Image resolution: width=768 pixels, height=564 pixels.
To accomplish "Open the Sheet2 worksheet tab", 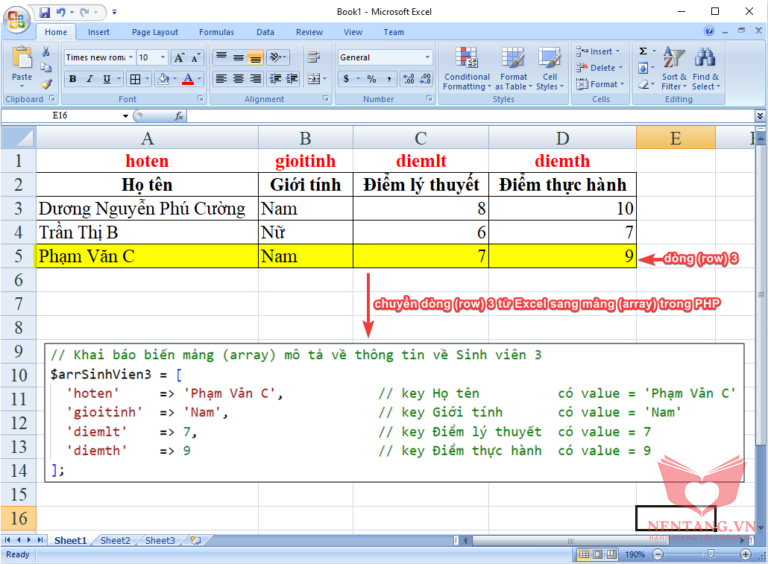I will point(114,540).
